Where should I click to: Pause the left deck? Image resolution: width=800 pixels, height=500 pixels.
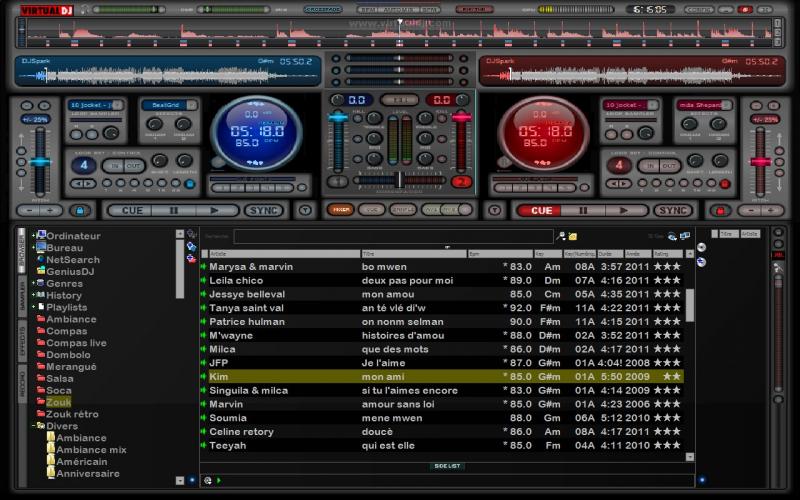pos(173,211)
